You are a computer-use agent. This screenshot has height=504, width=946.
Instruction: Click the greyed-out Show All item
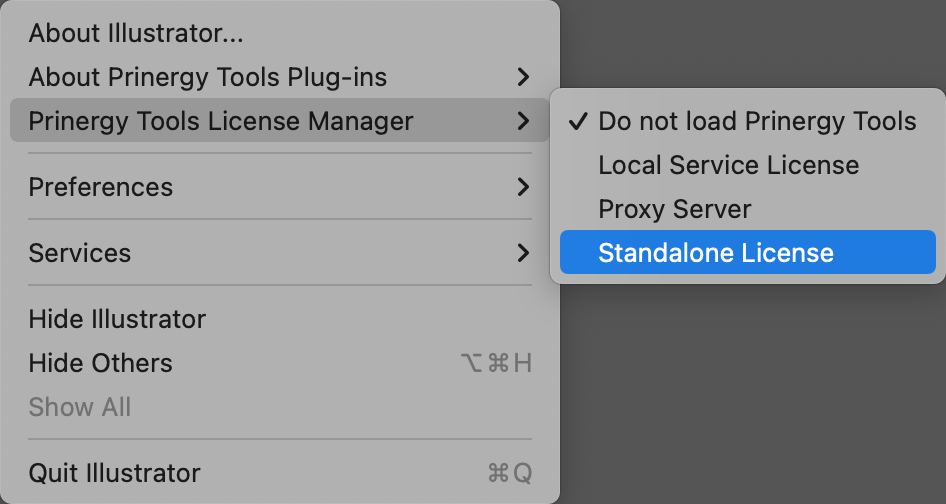[x=80, y=407]
